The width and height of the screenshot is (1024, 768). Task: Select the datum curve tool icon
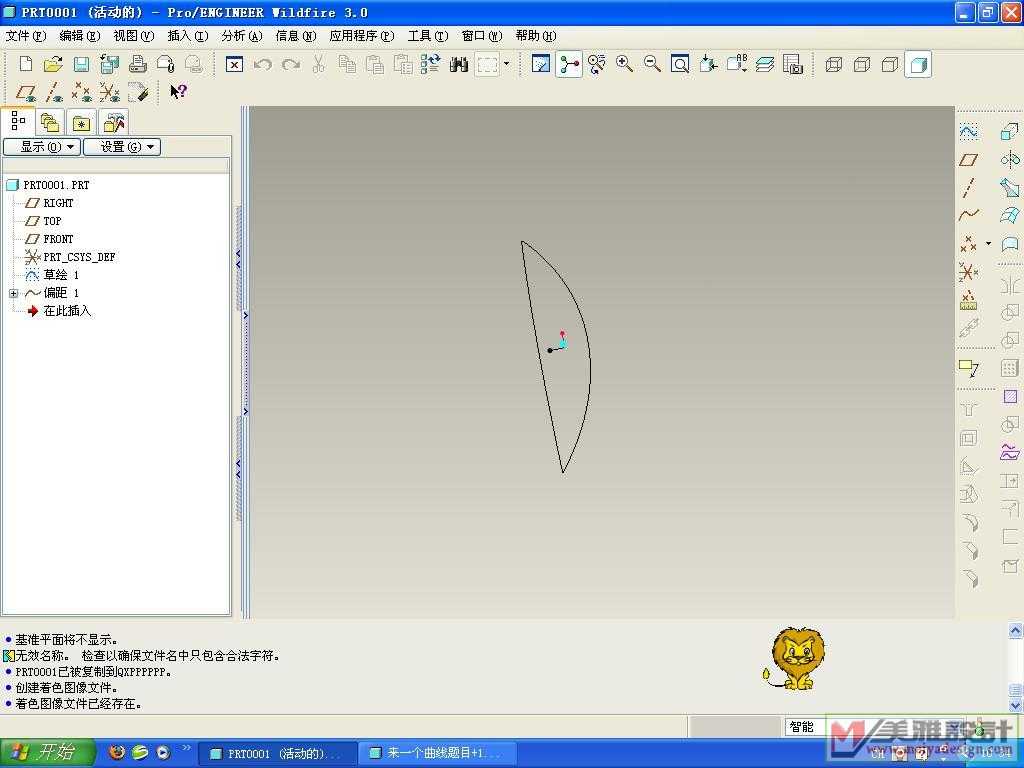point(968,215)
